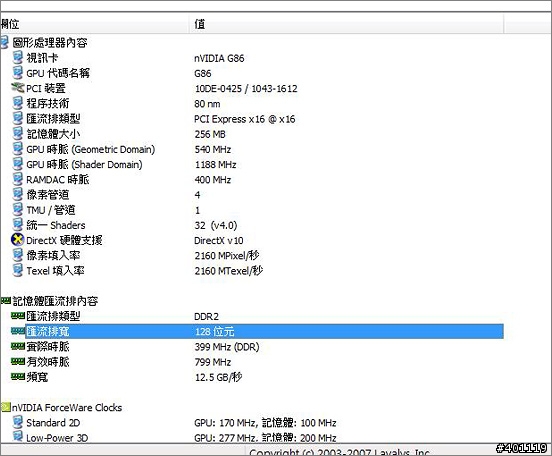The width and height of the screenshot is (552, 456).
Task: Select the 記憶體大小 field label
Action: (x=53, y=134)
